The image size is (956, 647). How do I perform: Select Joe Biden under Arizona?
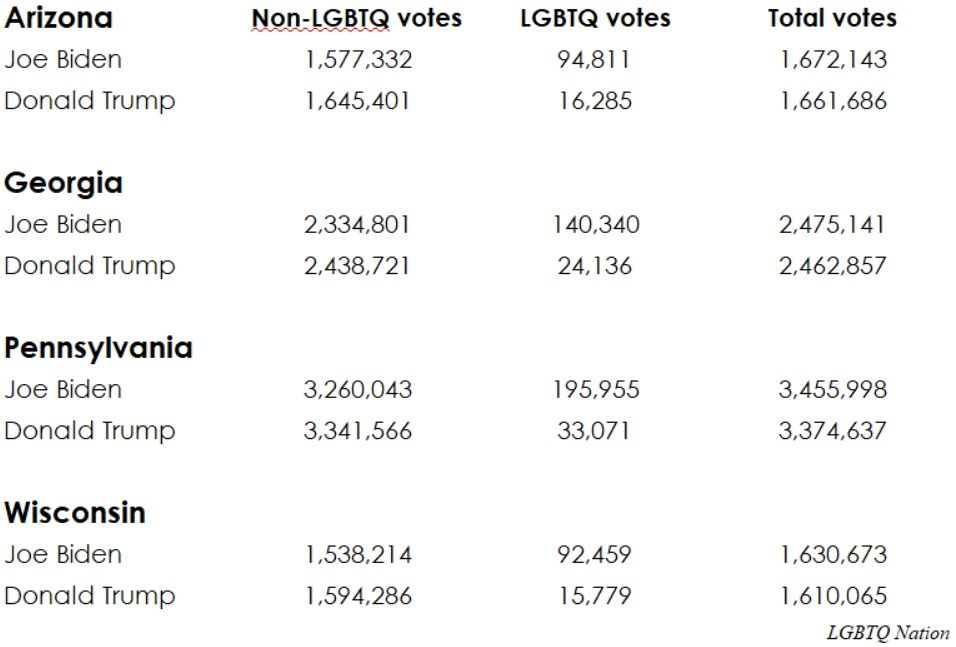63,59
